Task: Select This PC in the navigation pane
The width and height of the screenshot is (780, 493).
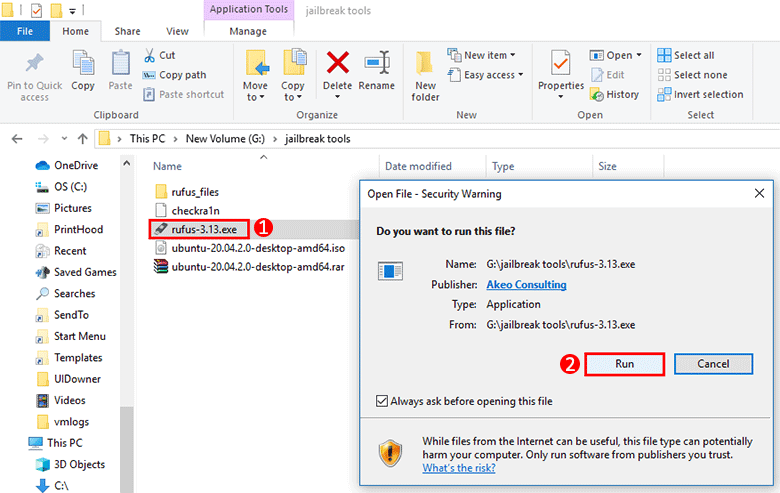Action: (55, 443)
